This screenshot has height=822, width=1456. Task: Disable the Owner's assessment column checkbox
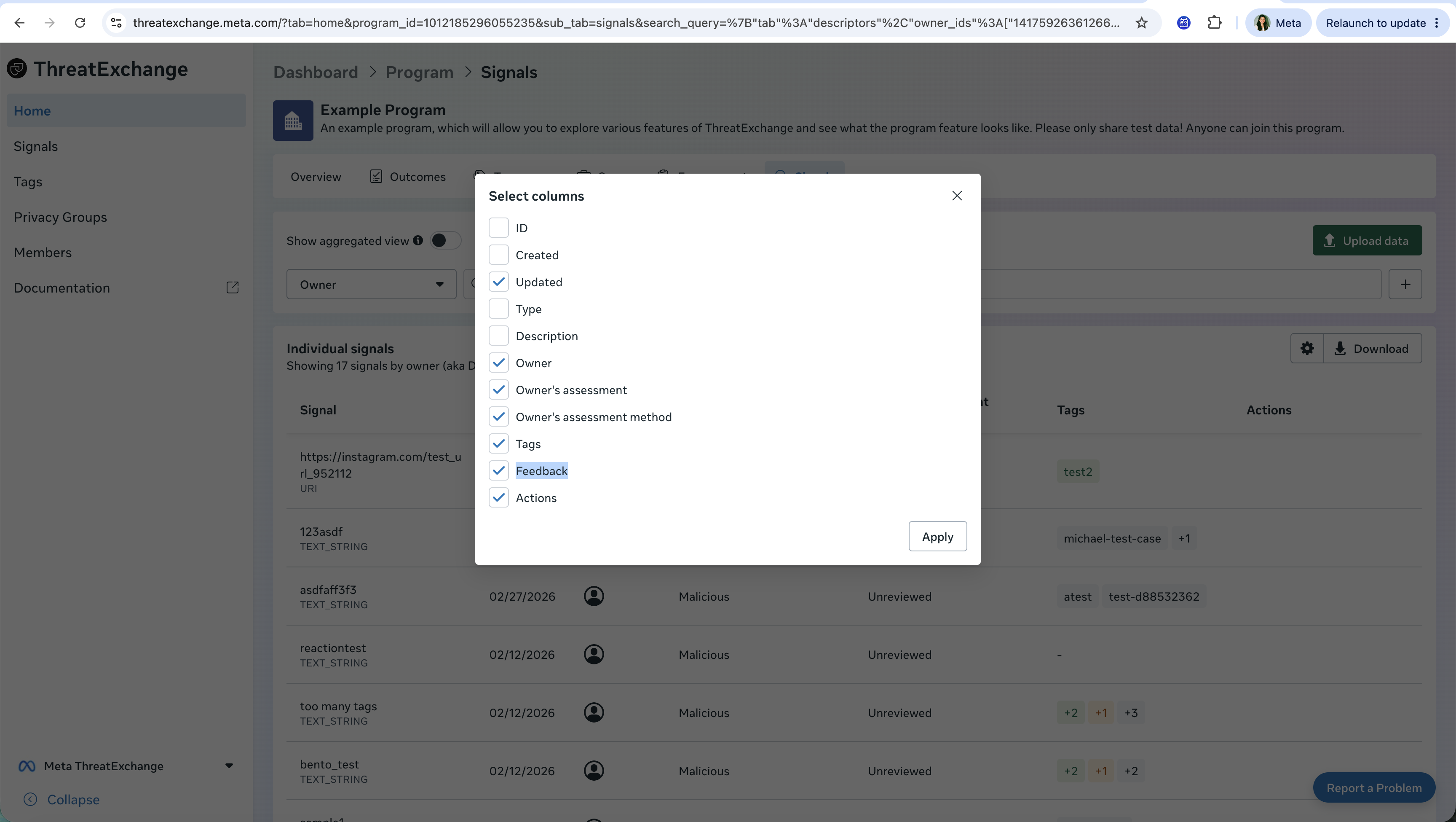(x=498, y=390)
